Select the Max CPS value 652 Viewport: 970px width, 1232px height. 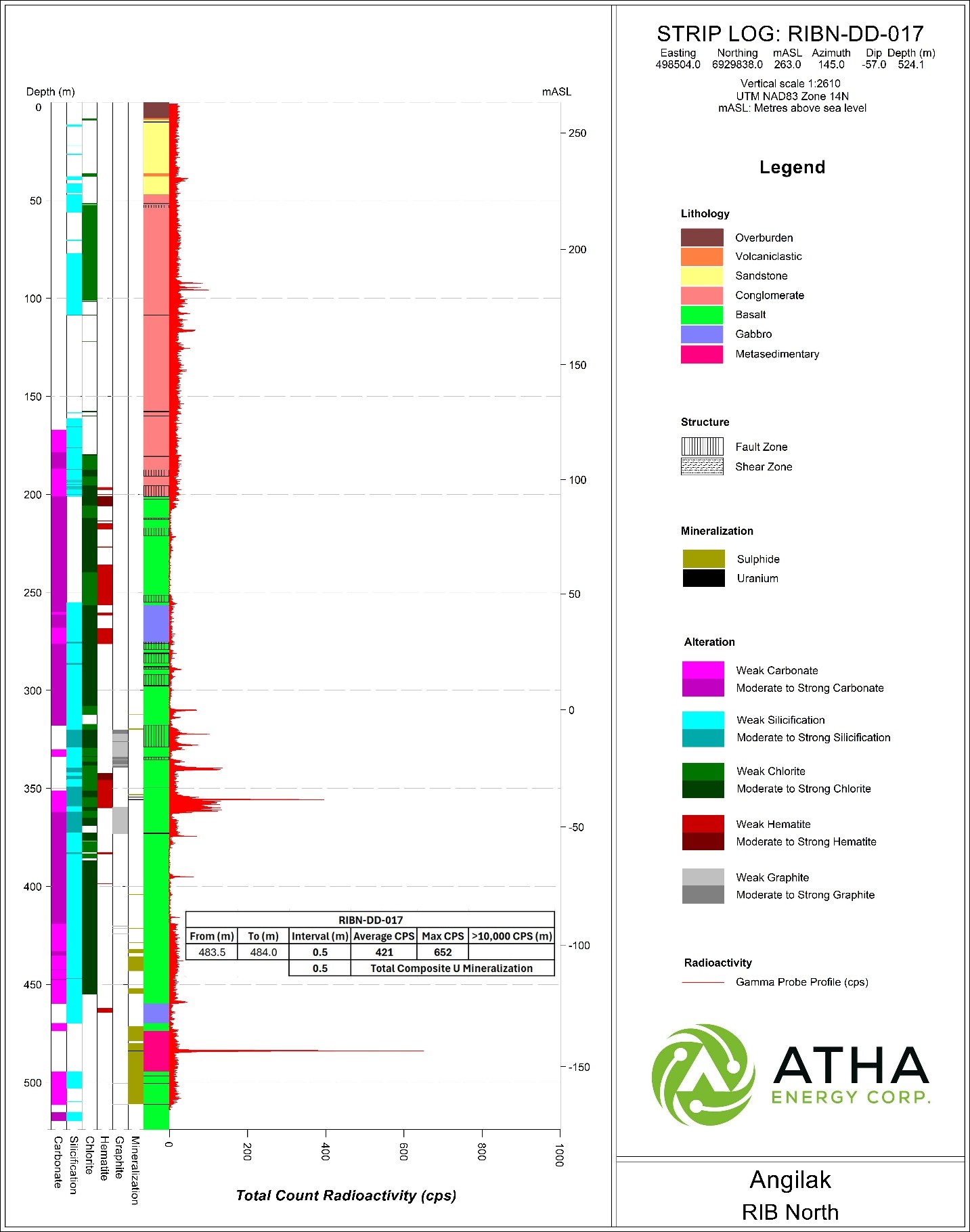click(x=443, y=952)
